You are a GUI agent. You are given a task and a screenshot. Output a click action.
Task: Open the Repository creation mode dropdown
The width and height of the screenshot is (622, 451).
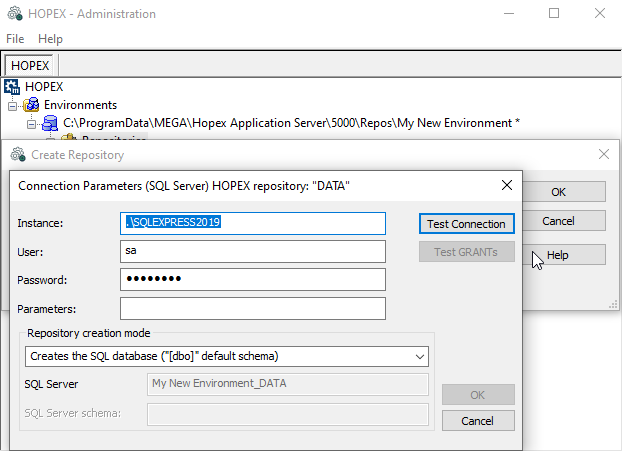[x=419, y=355]
